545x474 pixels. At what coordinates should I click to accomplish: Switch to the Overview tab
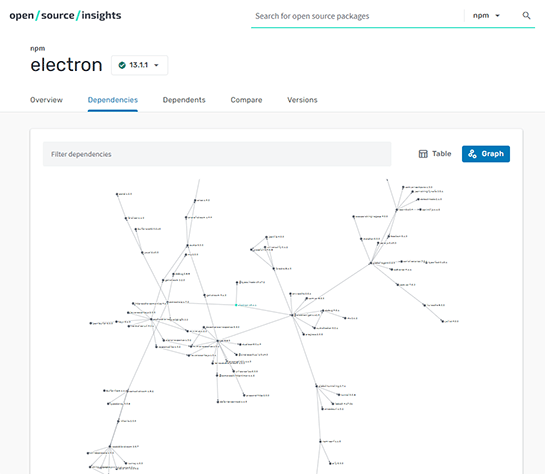(x=46, y=100)
